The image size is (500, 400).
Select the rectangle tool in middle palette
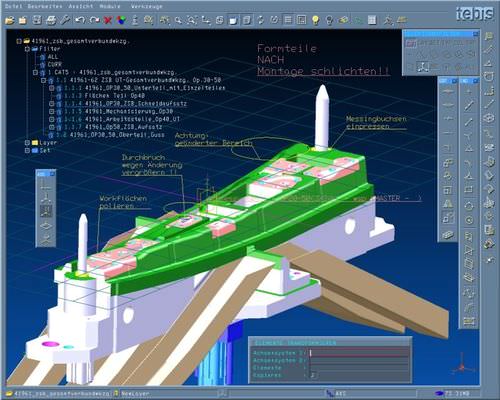pos(469,189)
